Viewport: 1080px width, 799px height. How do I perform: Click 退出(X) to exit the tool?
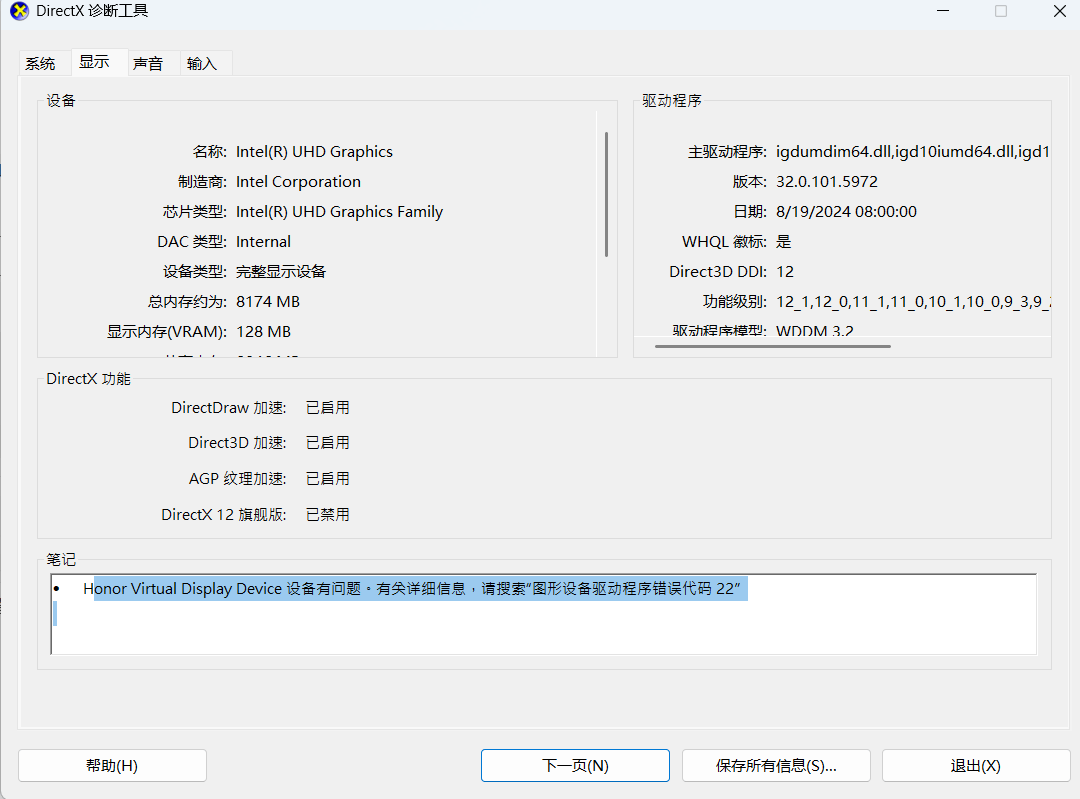pyautogui.click(x=975, y=765)
